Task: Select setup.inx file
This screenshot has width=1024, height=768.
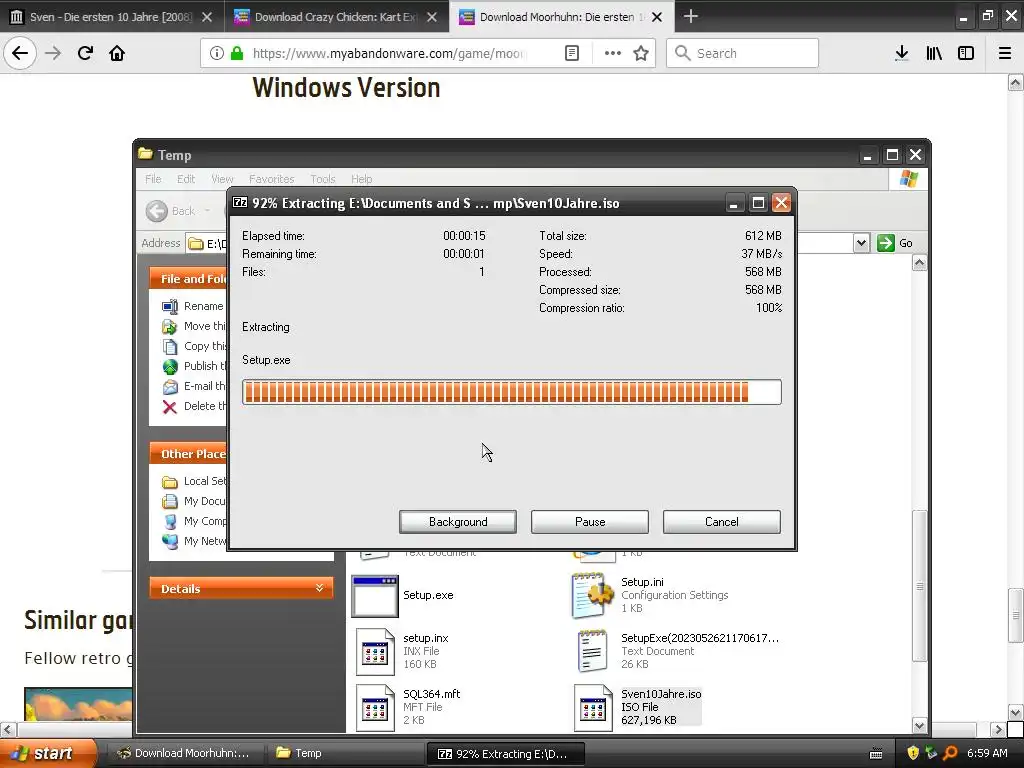Action: point(402,651)
